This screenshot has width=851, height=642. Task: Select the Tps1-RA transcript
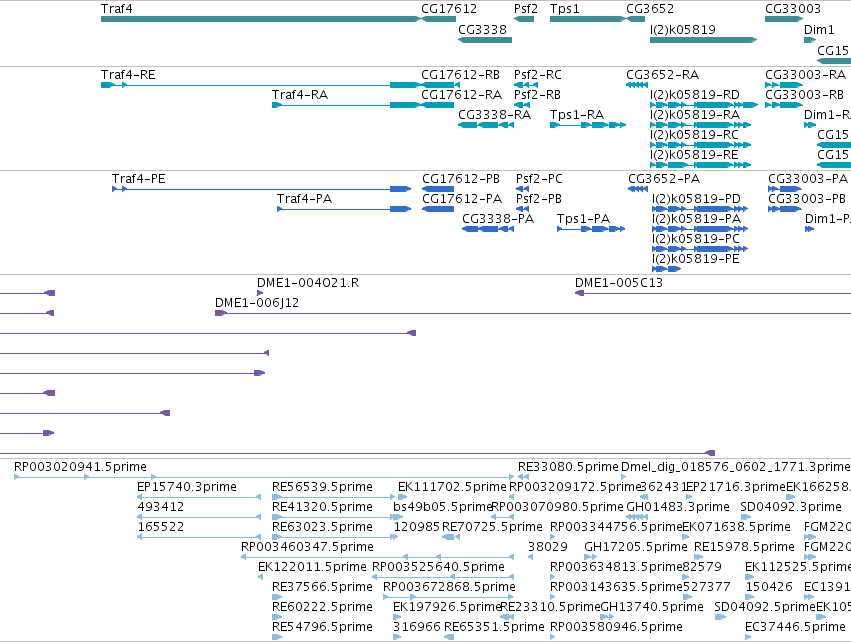coord(588,125)
